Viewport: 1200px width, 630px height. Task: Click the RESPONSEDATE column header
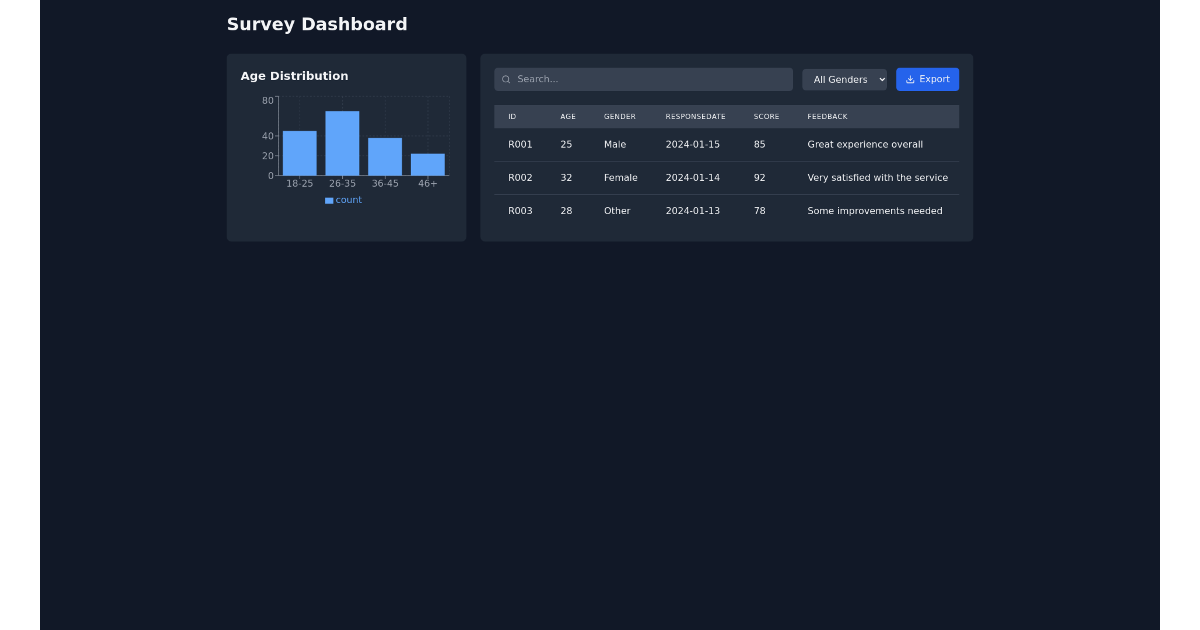point(695,116)
